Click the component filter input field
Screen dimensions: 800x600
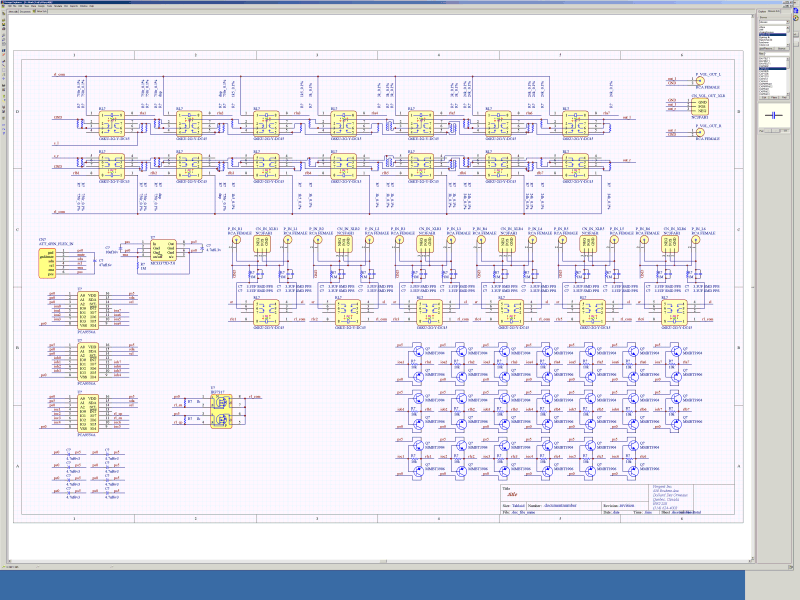(777, 54)
